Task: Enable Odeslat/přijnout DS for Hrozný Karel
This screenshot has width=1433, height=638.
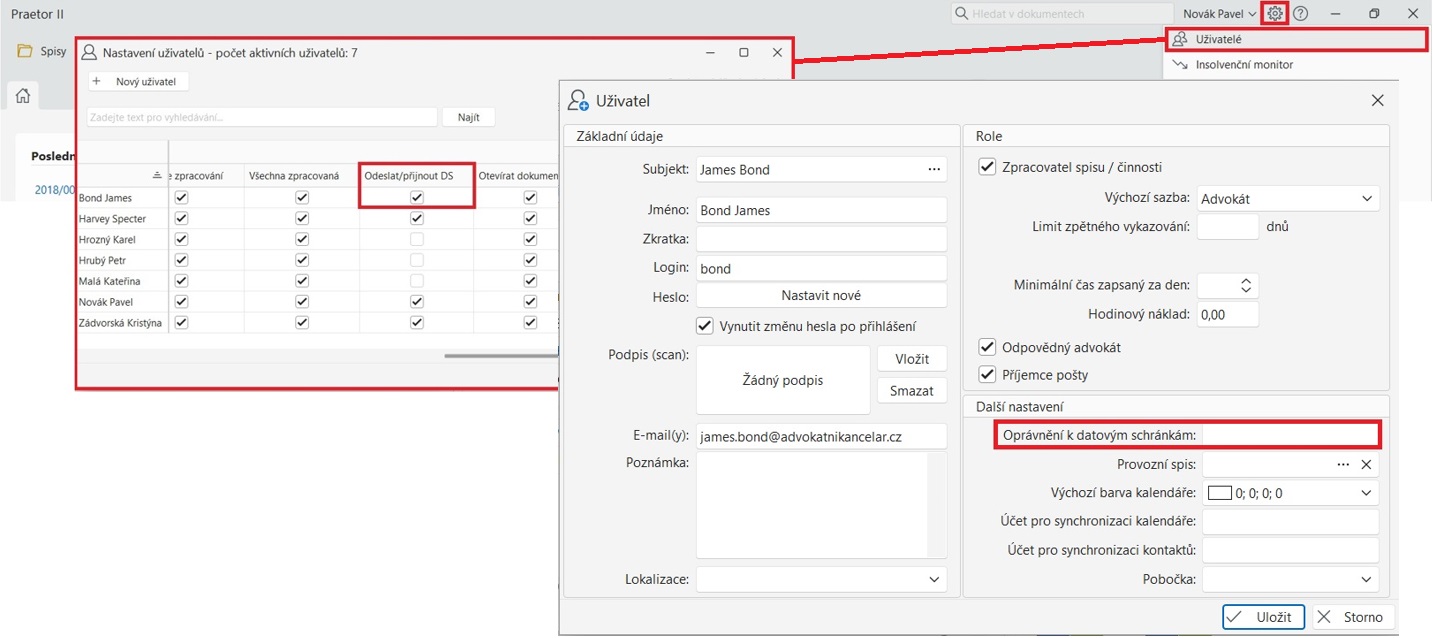Action: [x=417, y=240]
